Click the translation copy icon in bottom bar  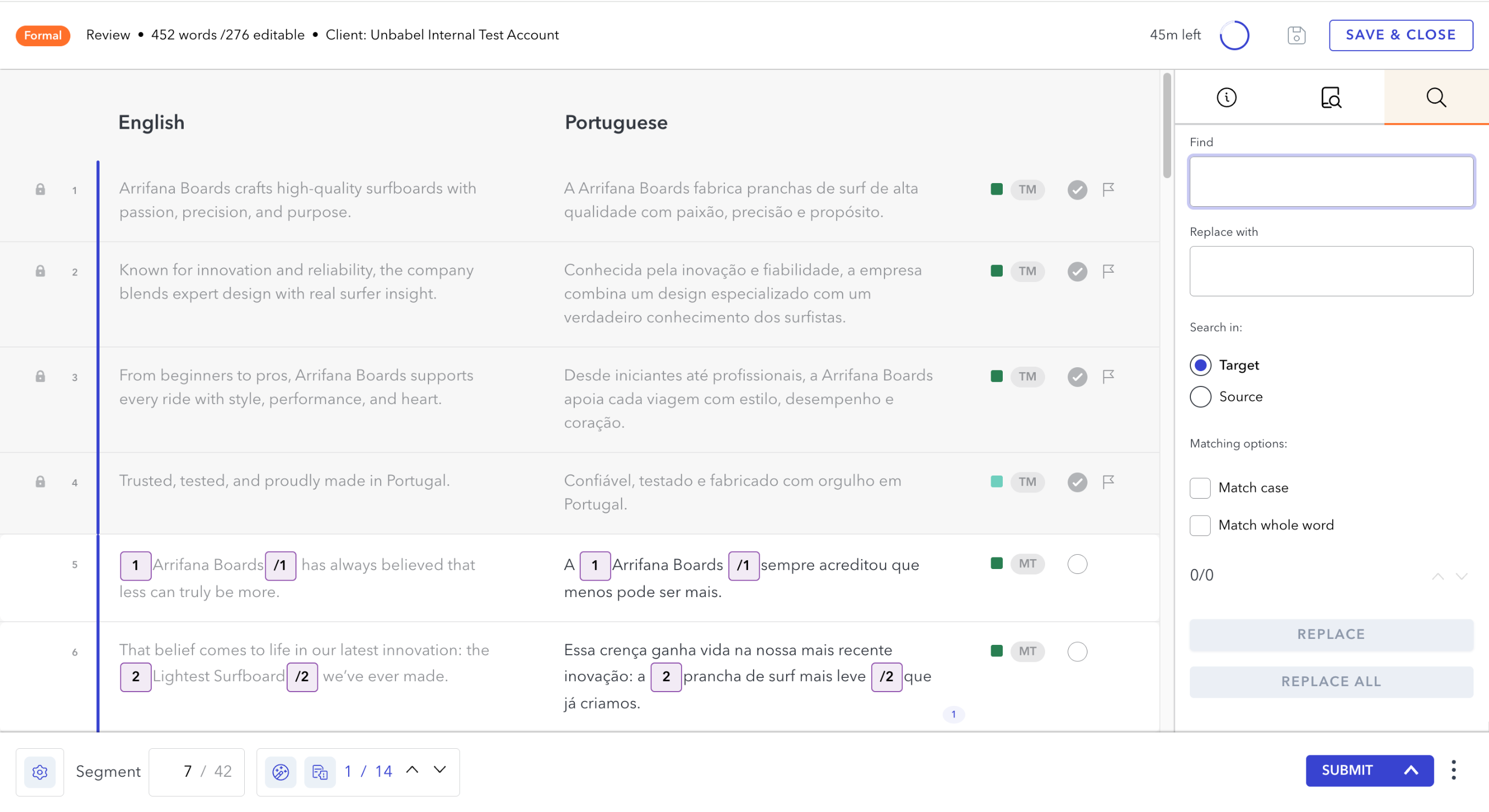[320, 771]
